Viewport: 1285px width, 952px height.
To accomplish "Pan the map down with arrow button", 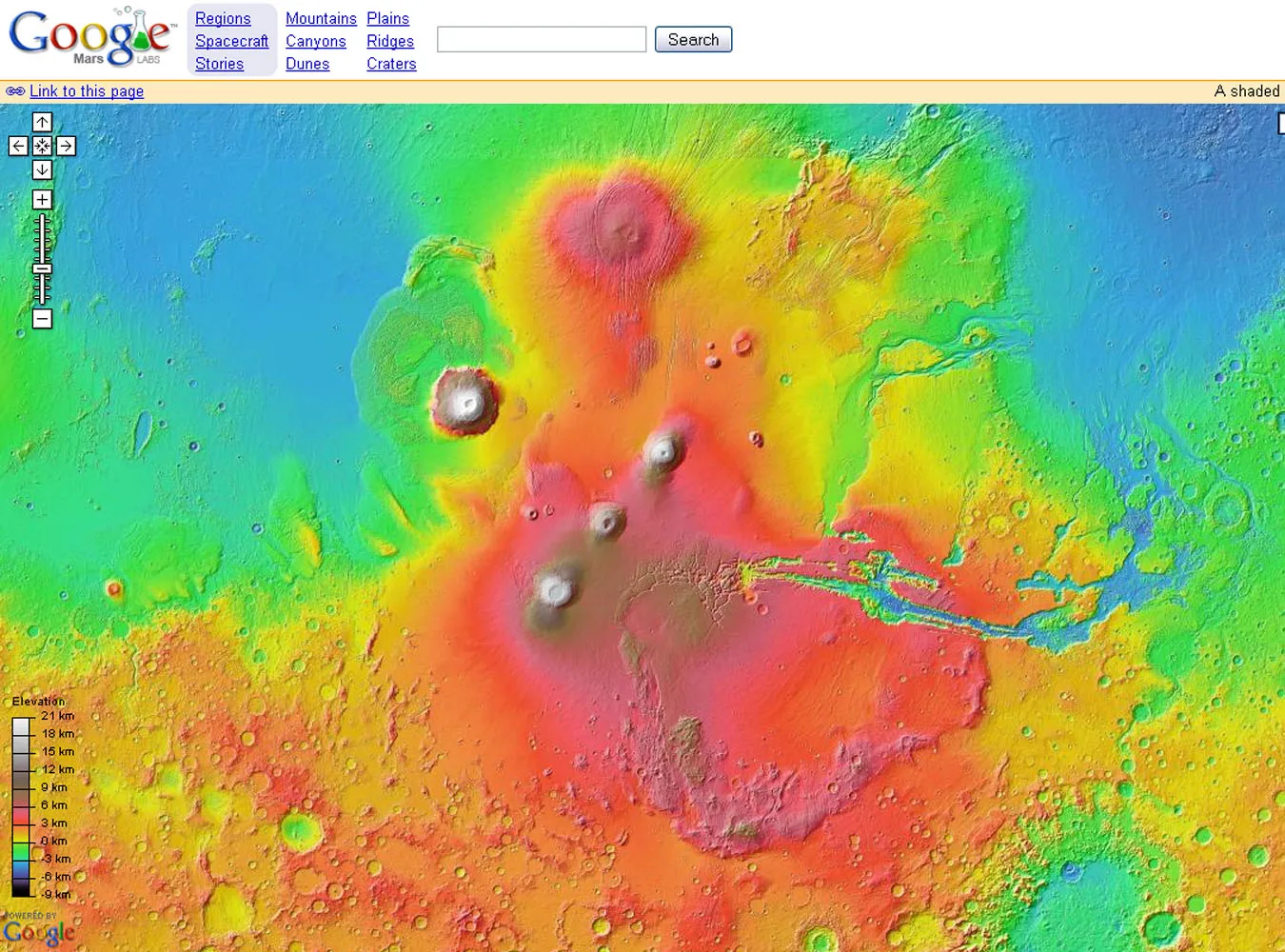I will (x=42, y=169).
